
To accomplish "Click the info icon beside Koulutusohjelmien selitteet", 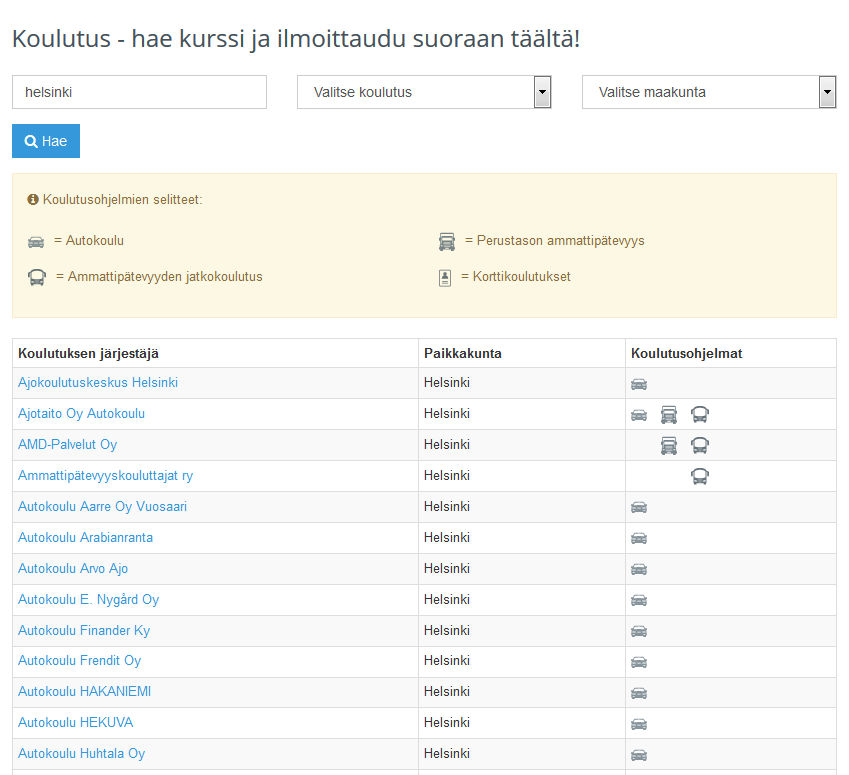I will 35,202.
